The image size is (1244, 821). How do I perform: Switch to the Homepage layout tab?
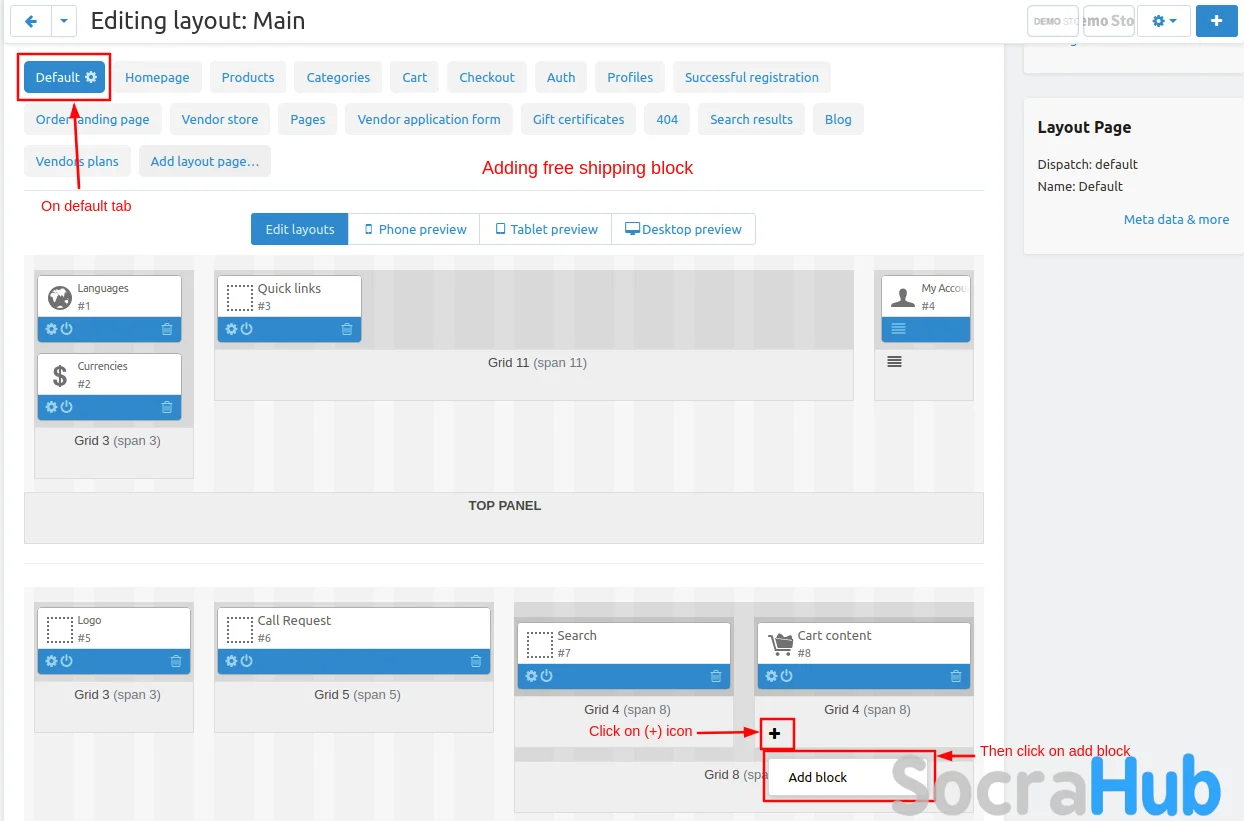(157, 77)
